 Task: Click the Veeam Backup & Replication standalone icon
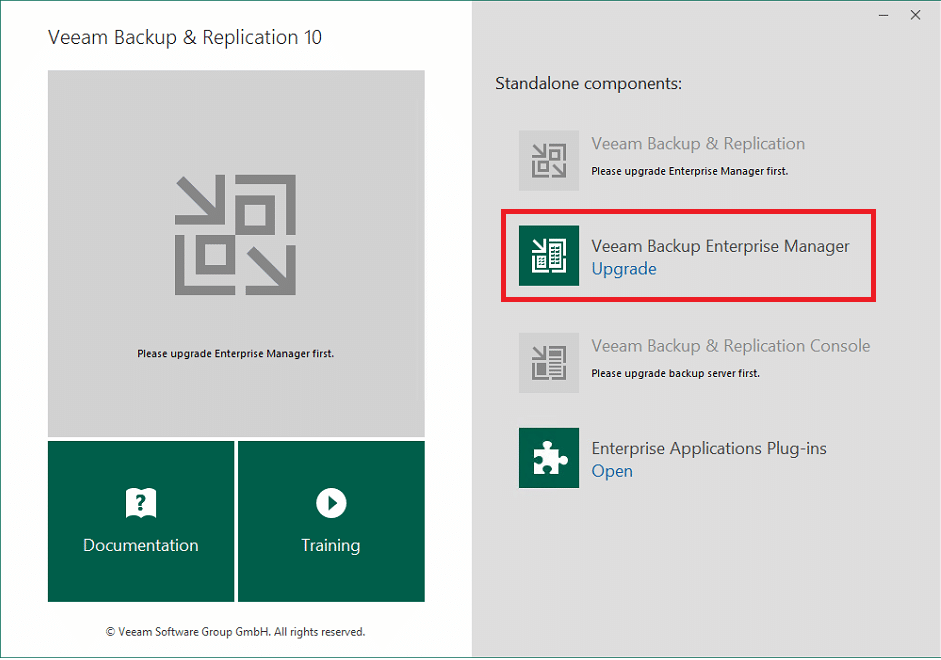[x=549, y=161]
